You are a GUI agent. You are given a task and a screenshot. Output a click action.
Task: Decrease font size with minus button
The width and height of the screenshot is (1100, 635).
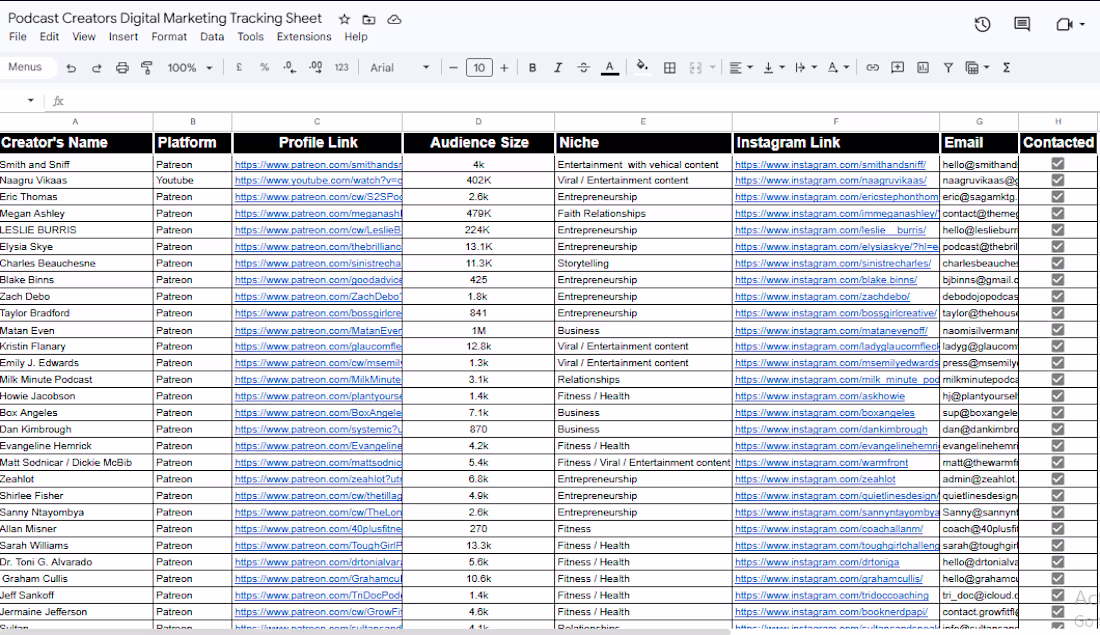click(x=453, y=68)
